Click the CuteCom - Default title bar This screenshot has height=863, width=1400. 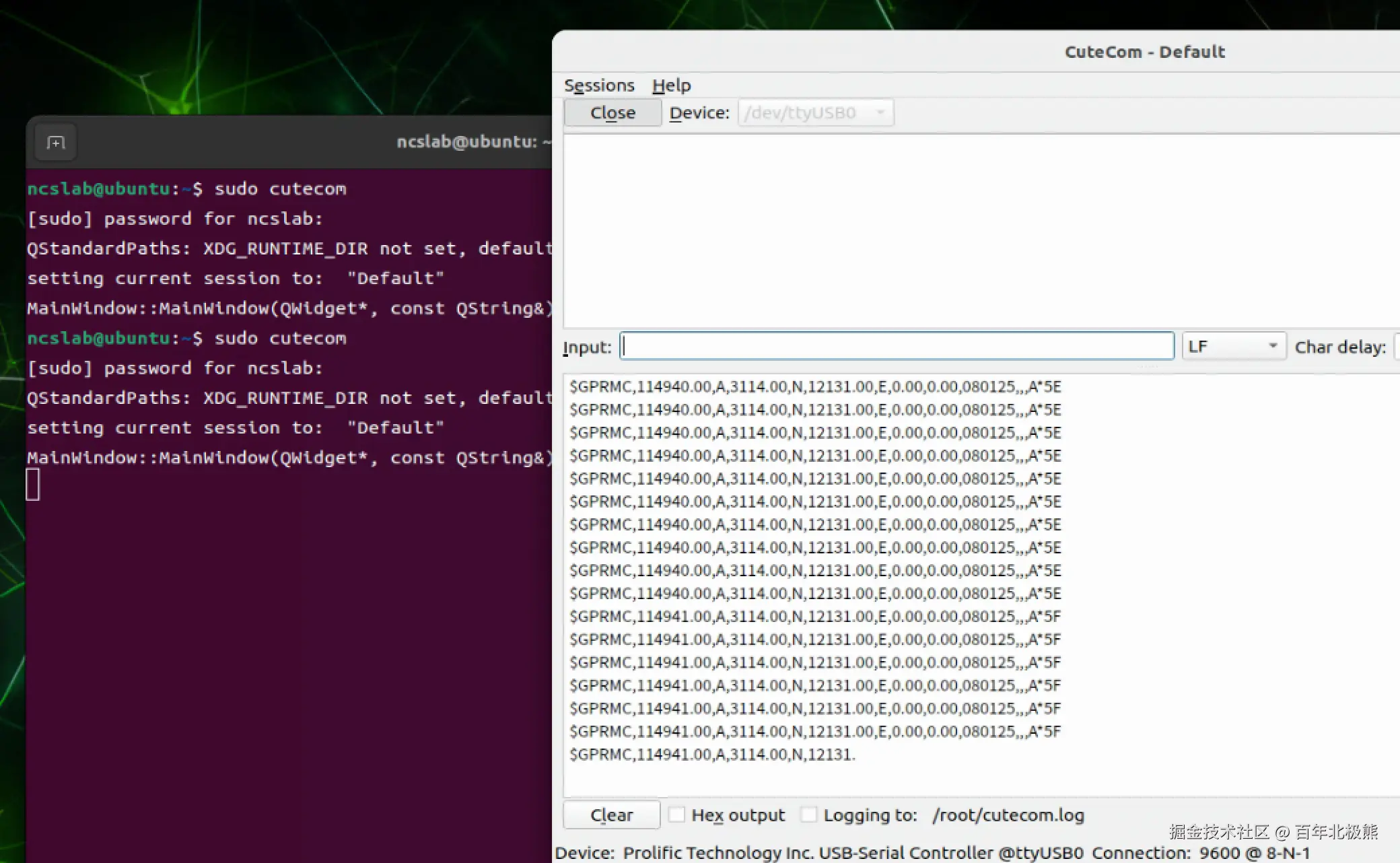pyautogui.click(x=1144, y=52)
